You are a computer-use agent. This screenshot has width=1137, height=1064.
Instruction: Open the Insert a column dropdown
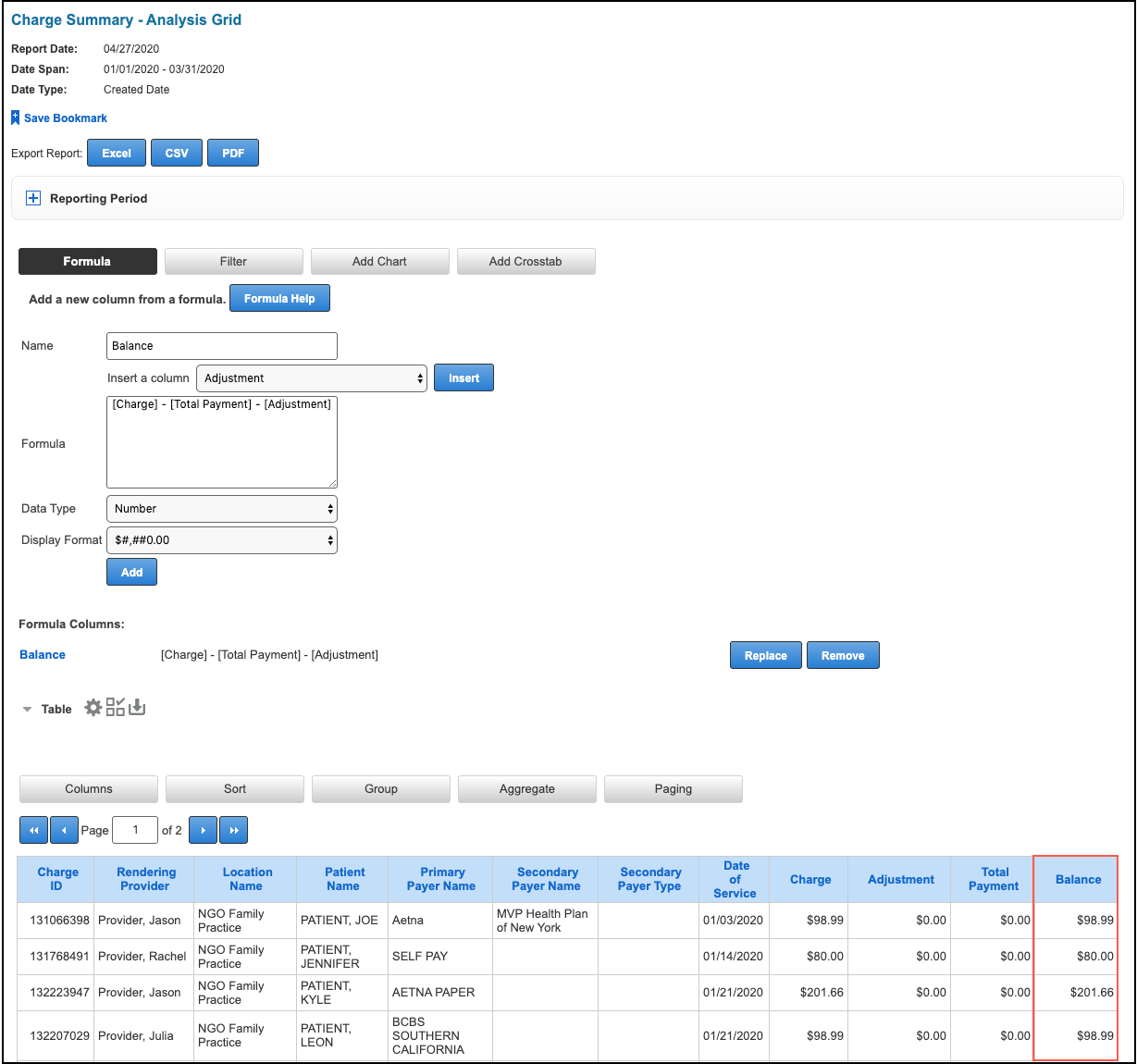(x=312, y=378)
